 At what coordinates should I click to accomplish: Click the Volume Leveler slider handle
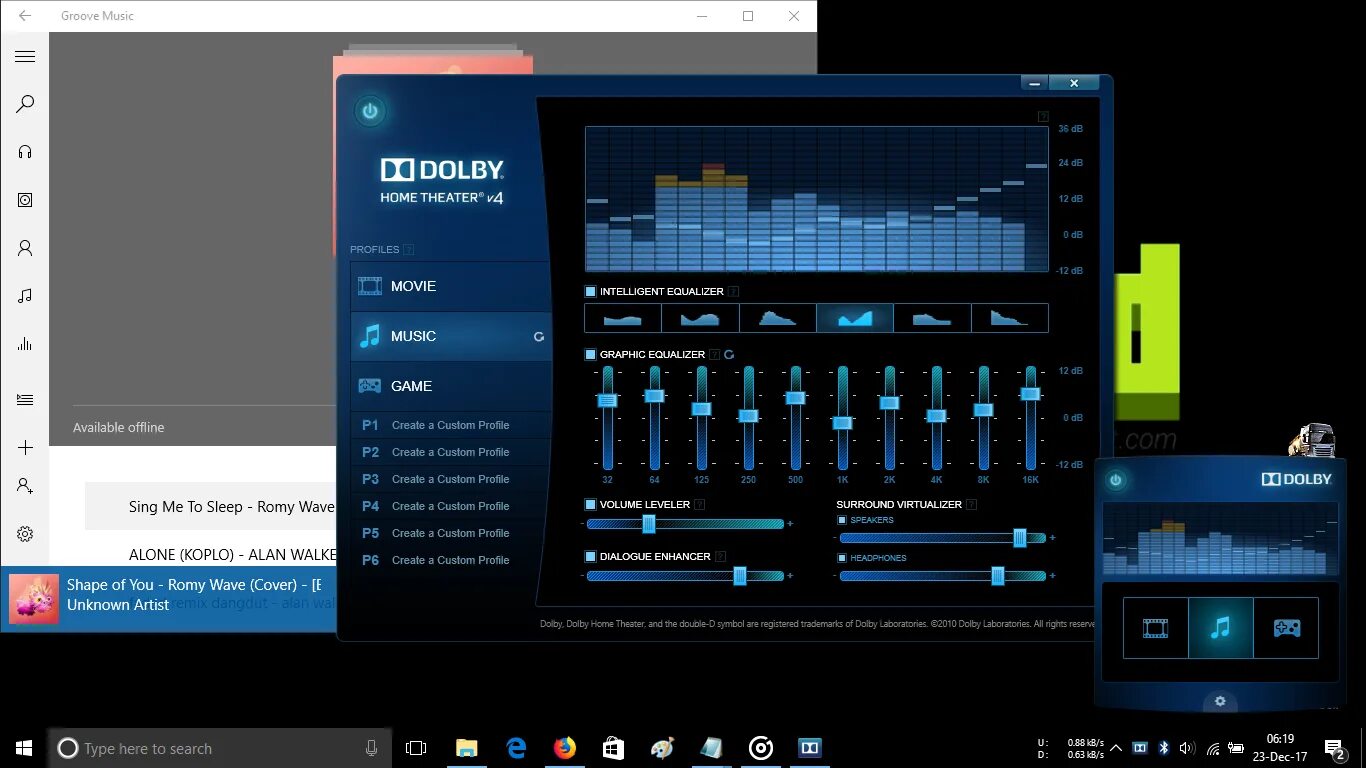tap(648, 524)
